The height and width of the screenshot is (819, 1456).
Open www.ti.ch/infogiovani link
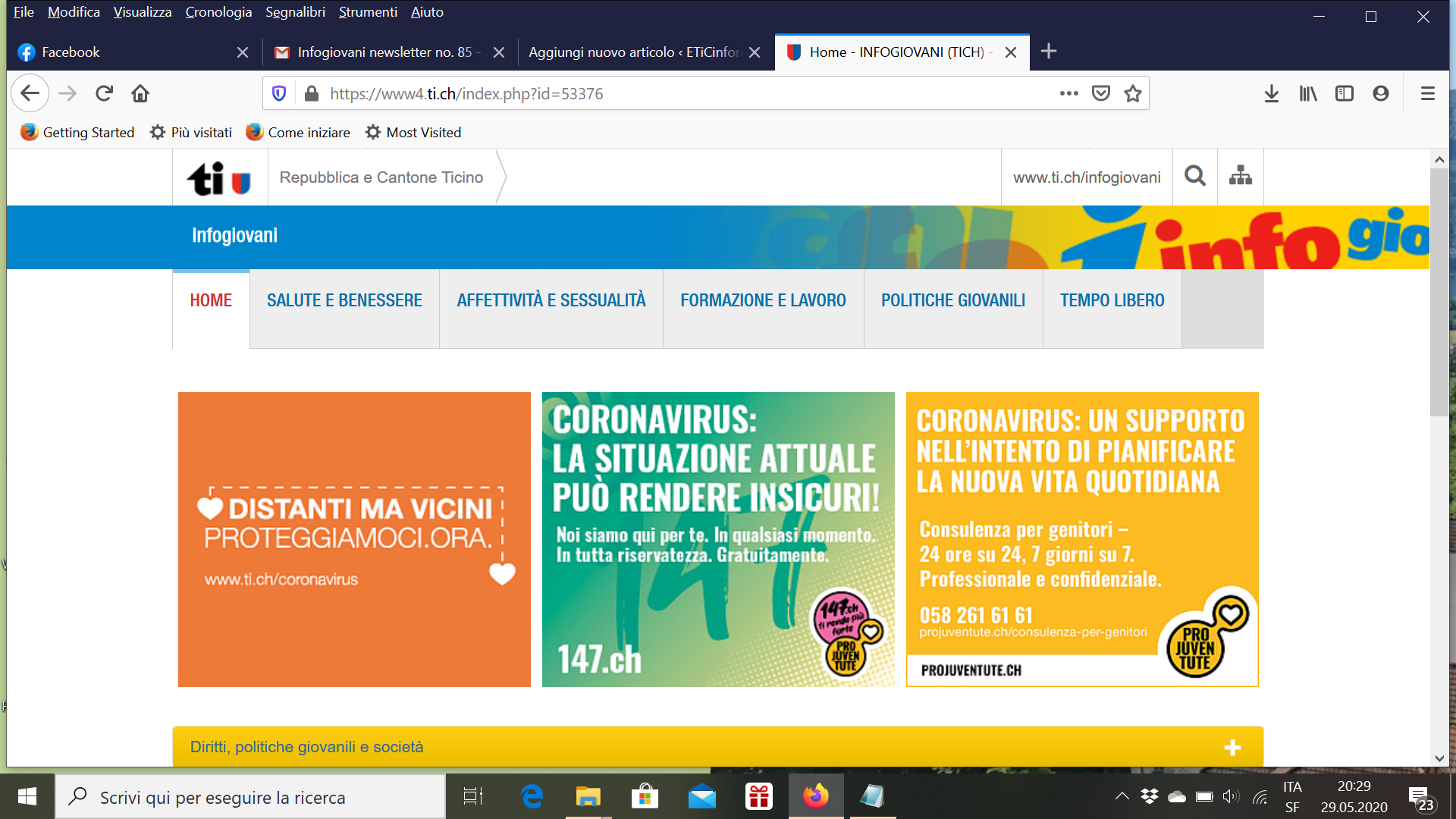(x=1087, y=177)
